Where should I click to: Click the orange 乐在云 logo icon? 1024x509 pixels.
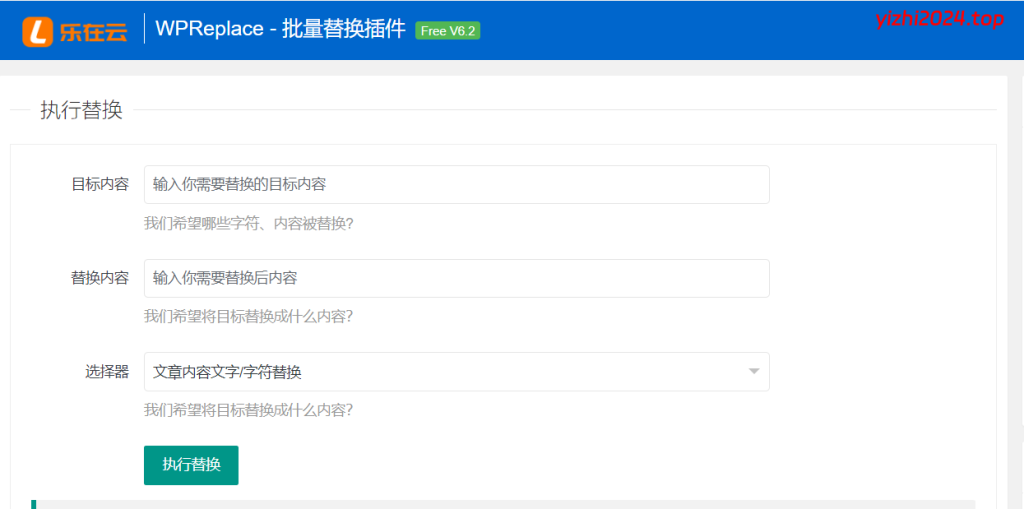38,31
